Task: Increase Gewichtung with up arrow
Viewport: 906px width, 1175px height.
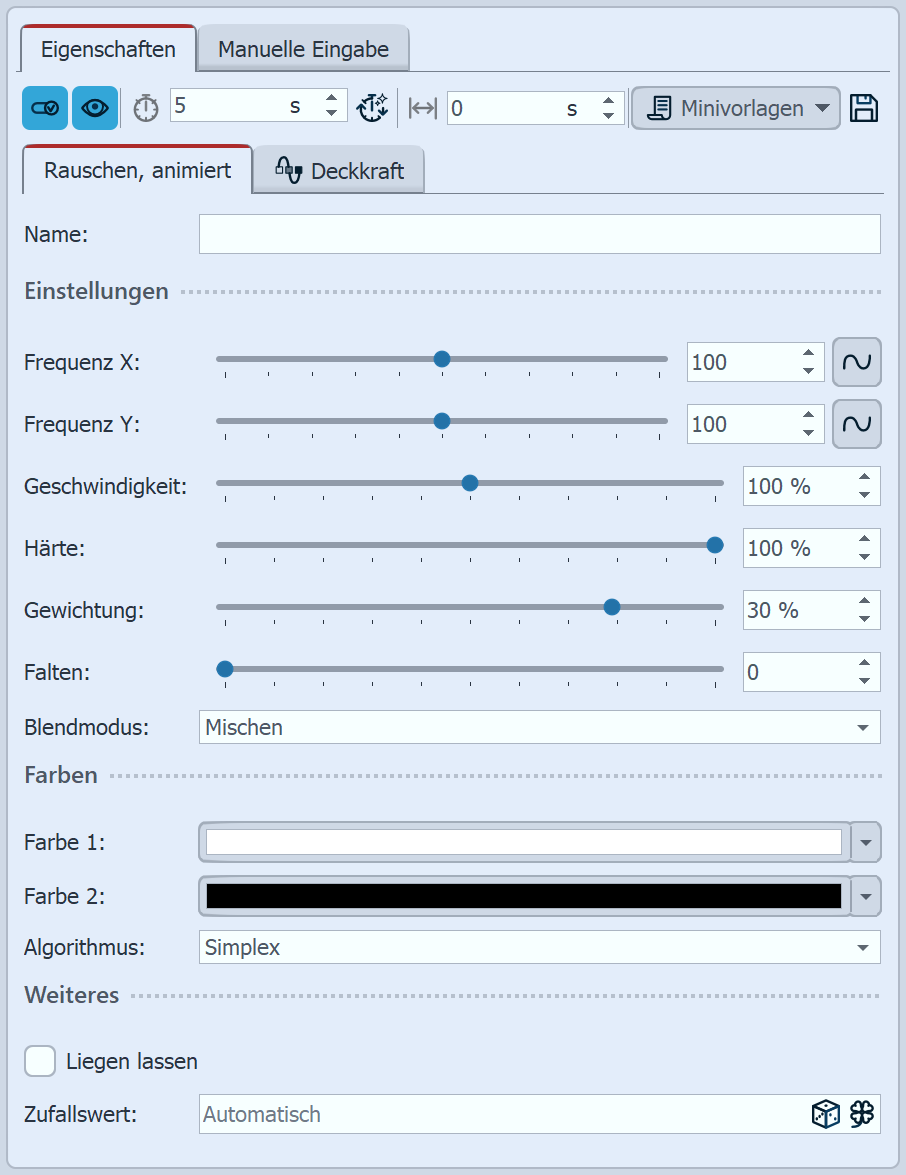Action: (x=864, y=602)
